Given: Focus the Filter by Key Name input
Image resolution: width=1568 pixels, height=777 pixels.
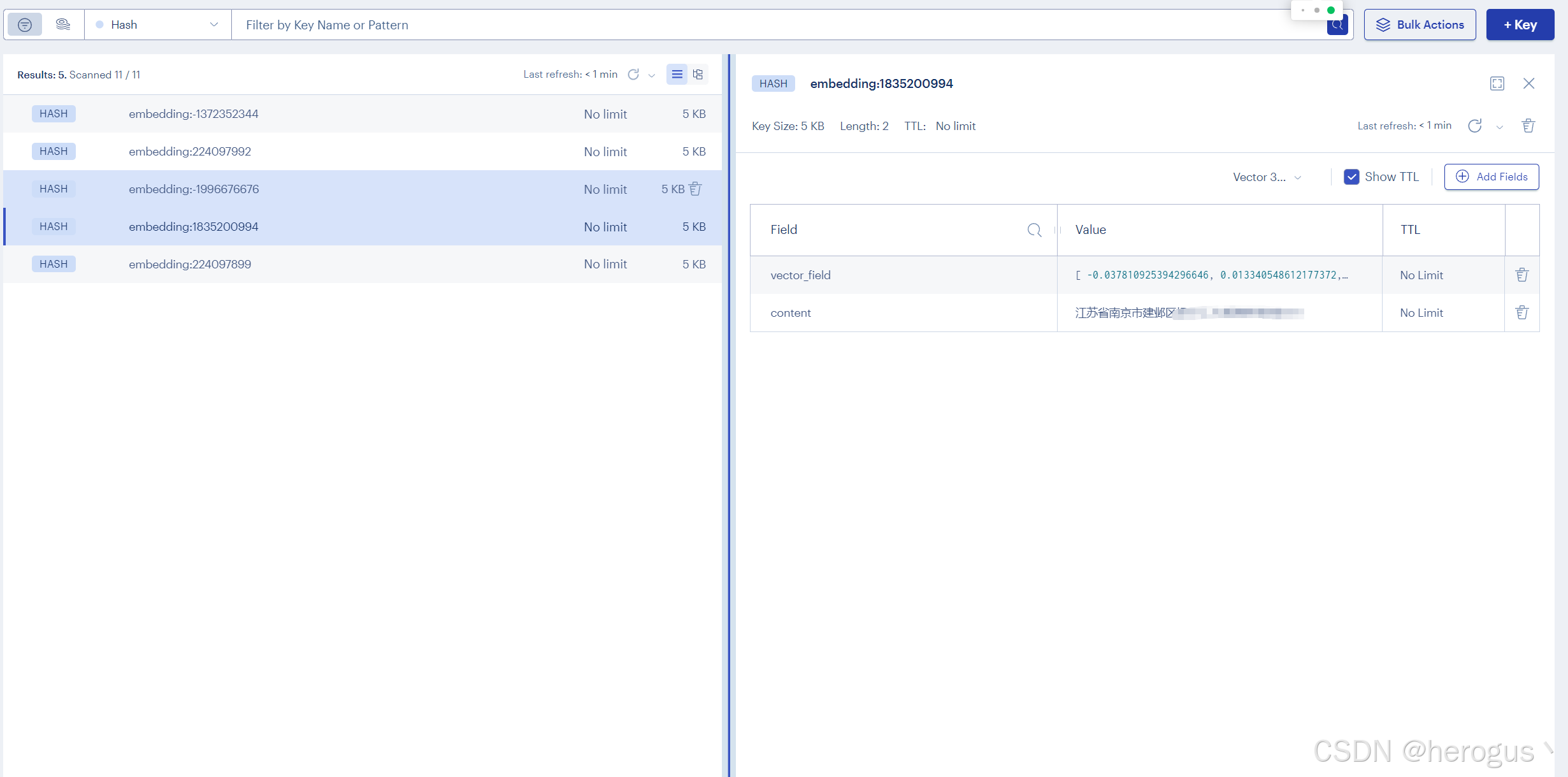Looking at the screenshot, I should pyautogui.click(x=777, y=25).
